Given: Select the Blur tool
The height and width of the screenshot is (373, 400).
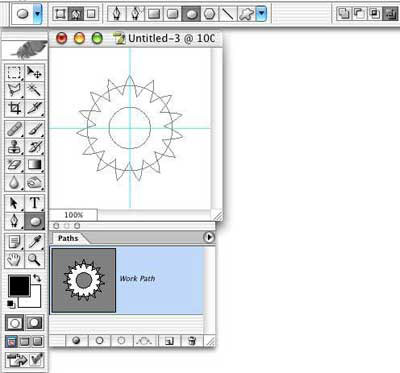Looking at the screenshot, I should (x=14, y=182).
